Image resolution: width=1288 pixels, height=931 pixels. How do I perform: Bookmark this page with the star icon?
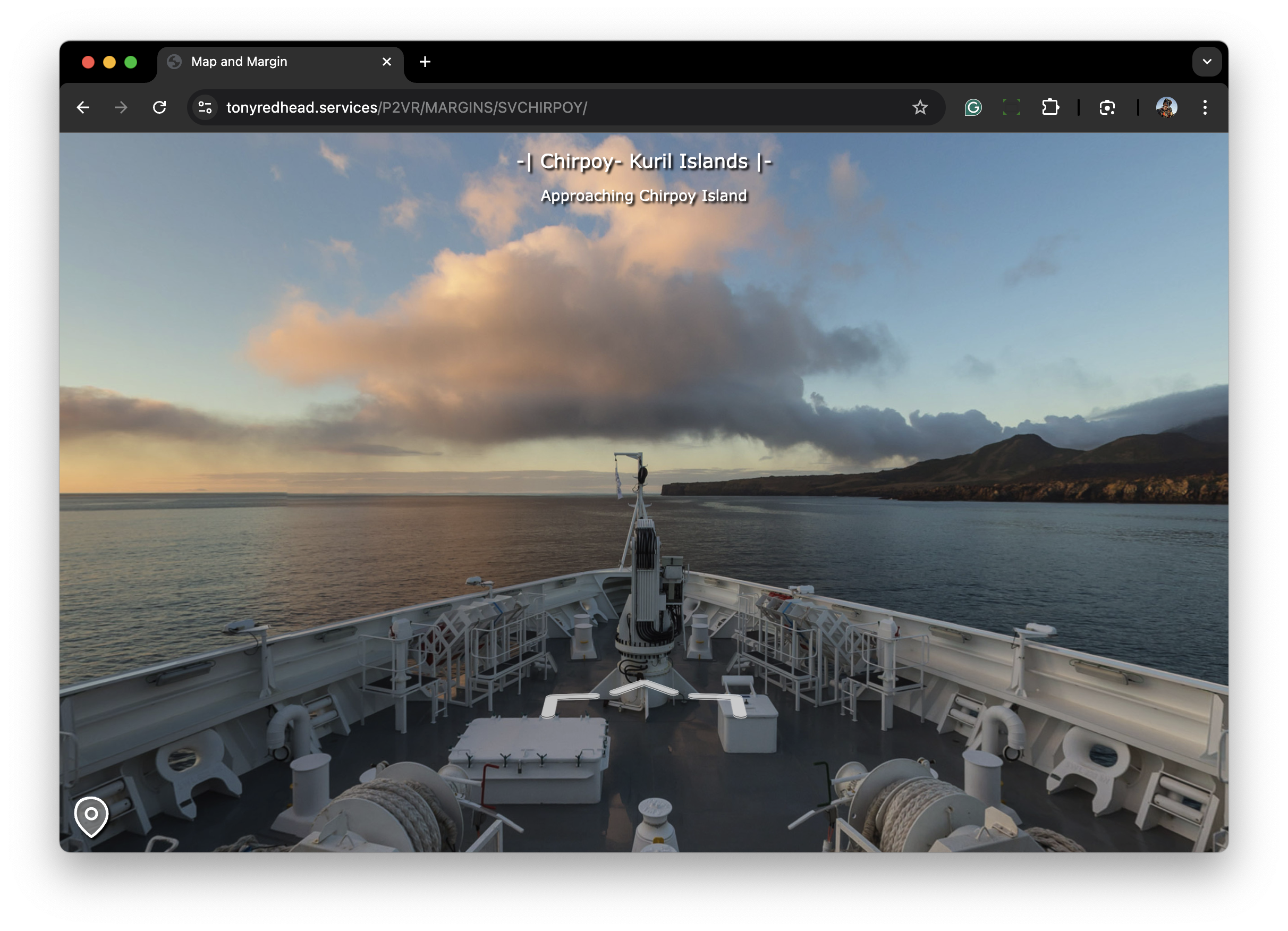click(919, 107)
